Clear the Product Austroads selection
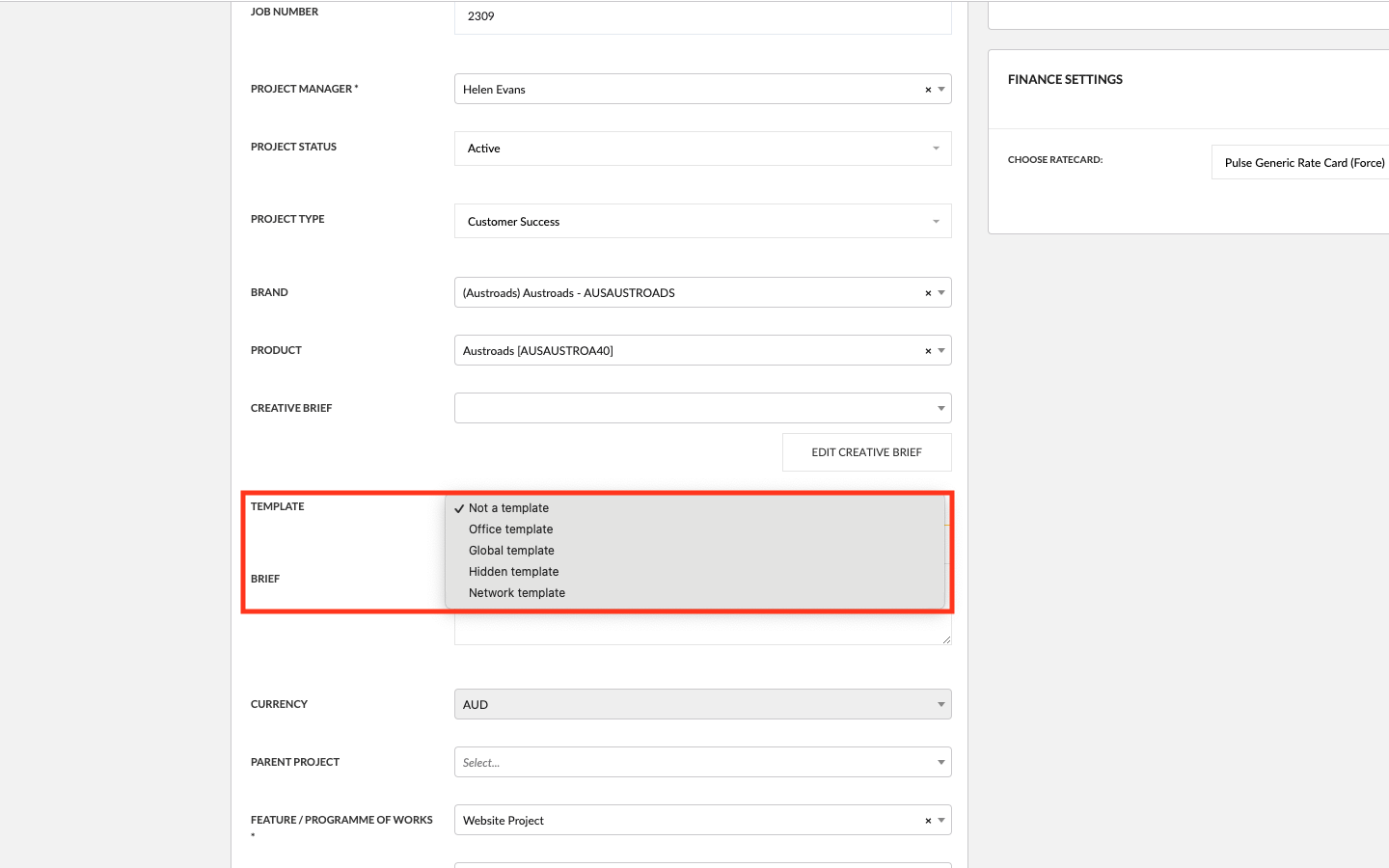 point(928,351)
